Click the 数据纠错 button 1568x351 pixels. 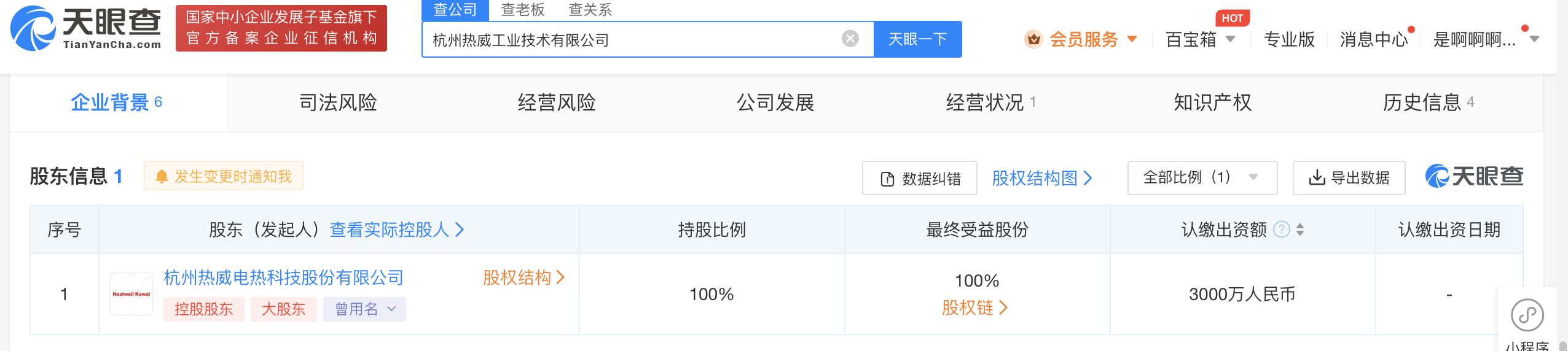(x=920, y=179)
